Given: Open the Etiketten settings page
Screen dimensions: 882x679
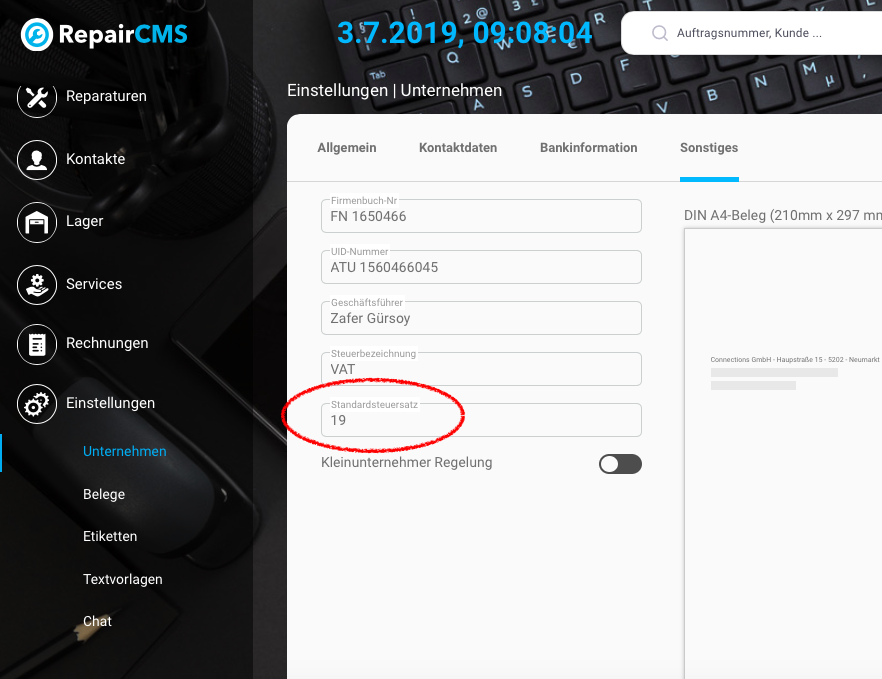Looking at the screenshot, I should click(110, 536).
